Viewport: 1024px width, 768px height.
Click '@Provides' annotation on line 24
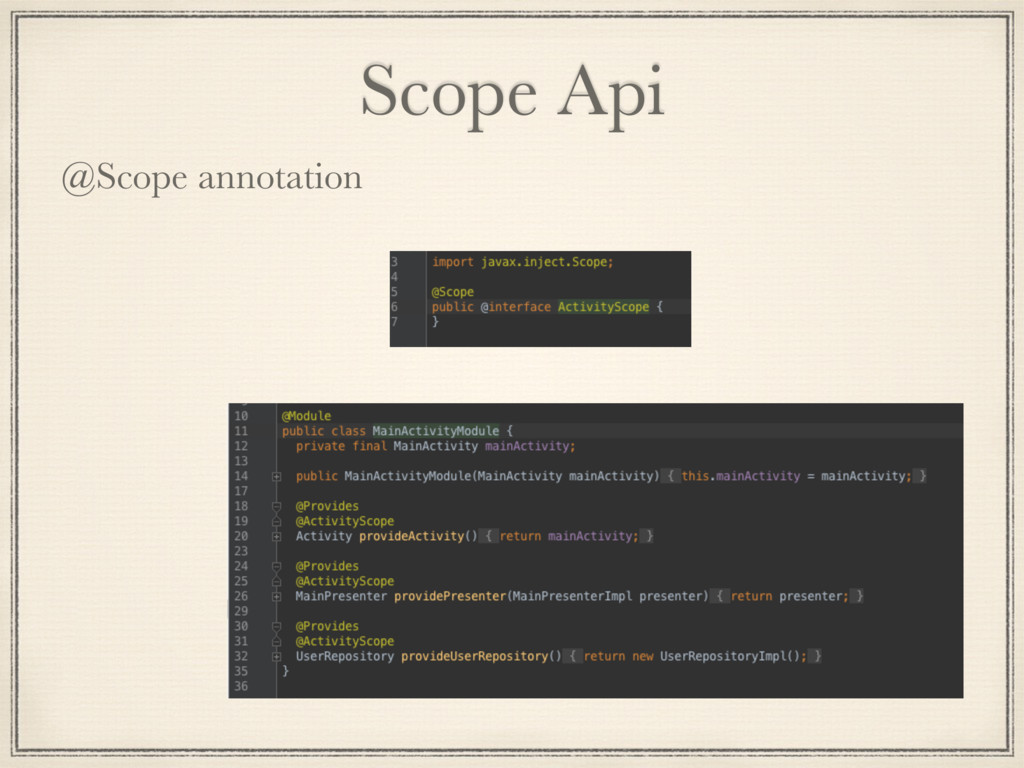click(x=327, y=566)
